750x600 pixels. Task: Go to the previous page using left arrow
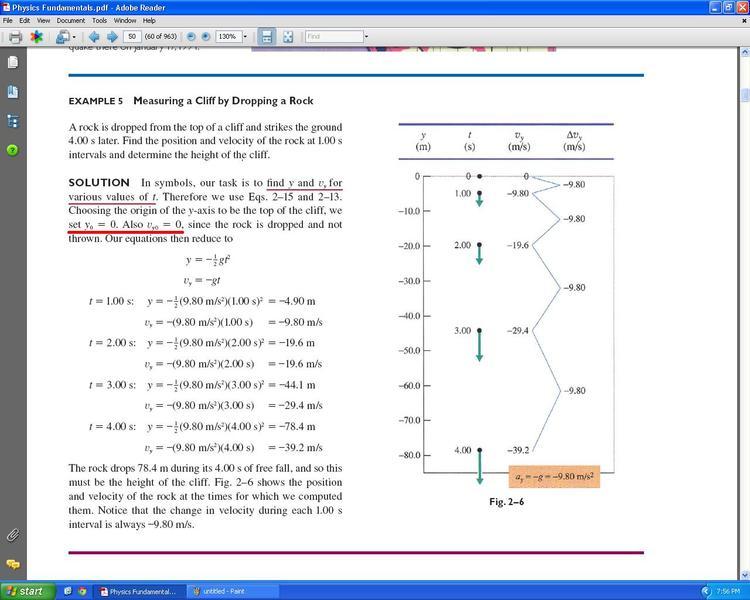click(x=94, y=37)
